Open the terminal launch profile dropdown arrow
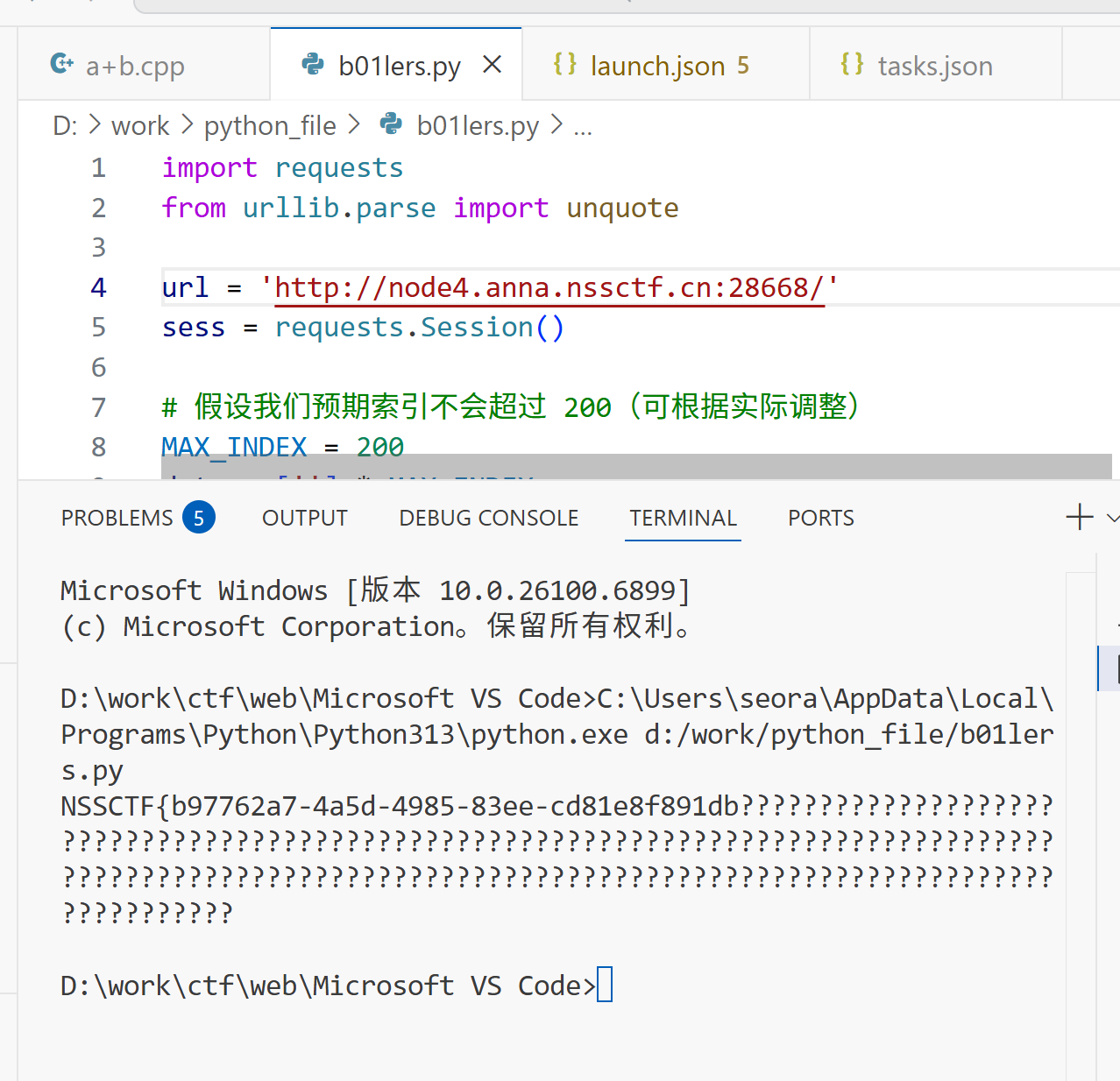 pyautogui.click(x=1113, y=518)
